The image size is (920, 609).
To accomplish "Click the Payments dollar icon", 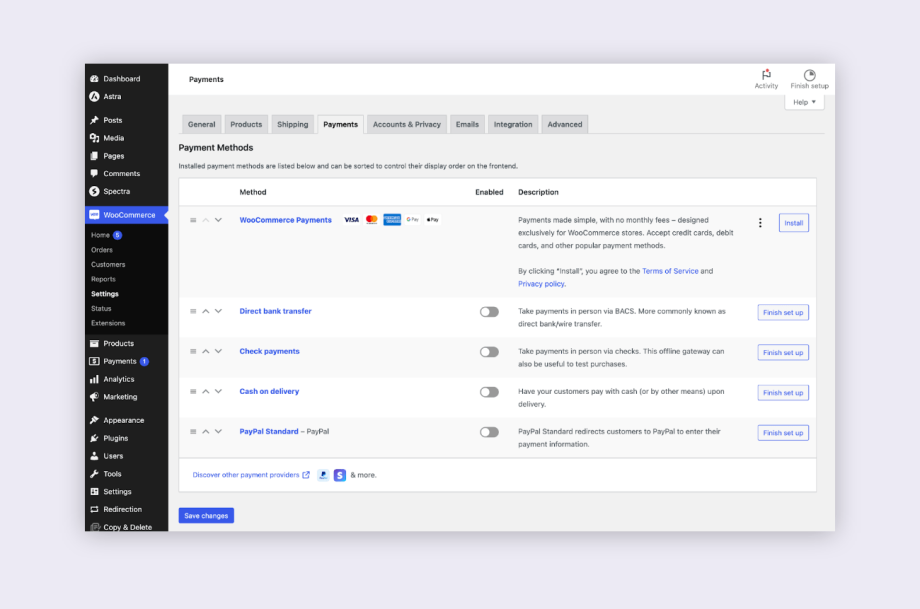I will 94,361.
